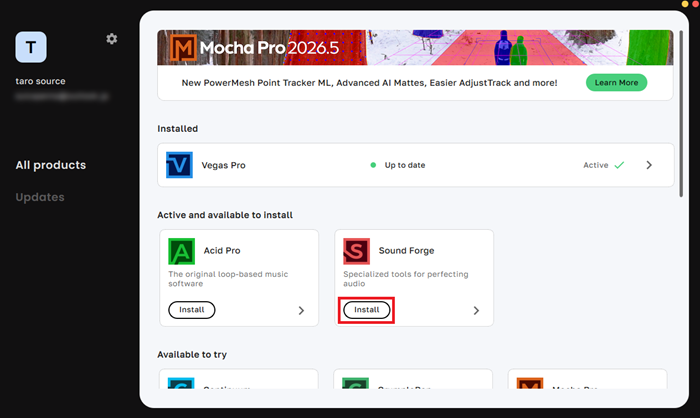Switch to Updates in sidebar
The height and width of the screenshot is (418, 700).
[40, 197]
